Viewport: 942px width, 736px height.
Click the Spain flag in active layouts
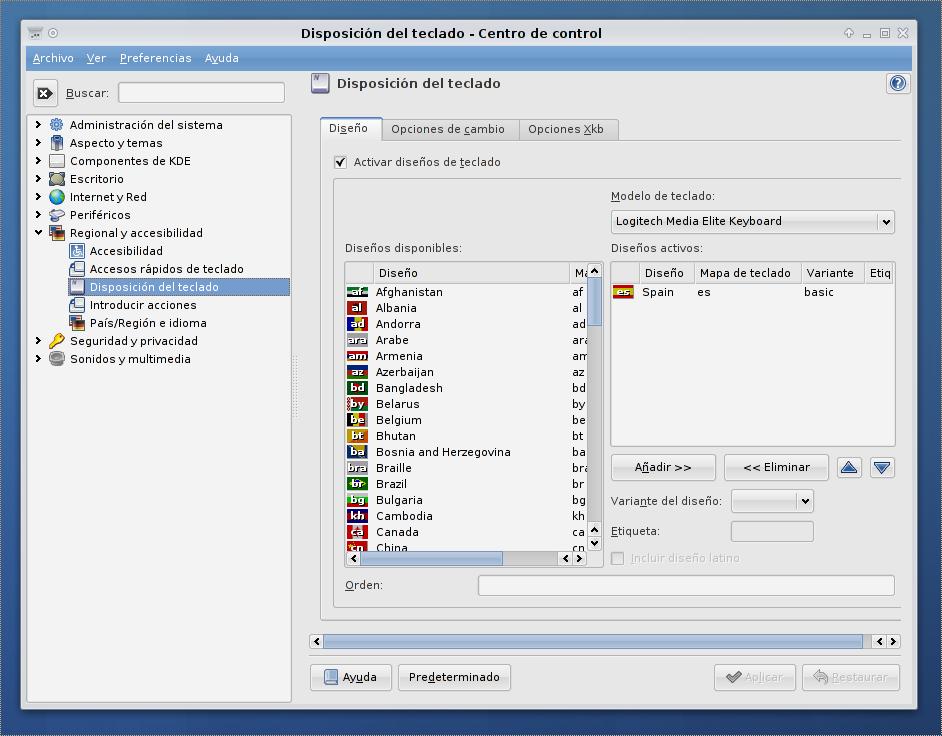click(x=623, y=292)
